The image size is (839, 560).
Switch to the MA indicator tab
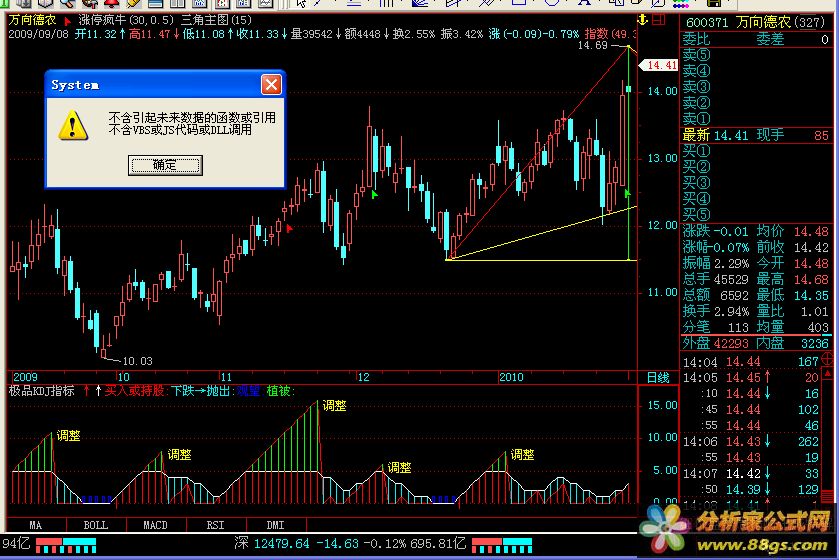36,524
